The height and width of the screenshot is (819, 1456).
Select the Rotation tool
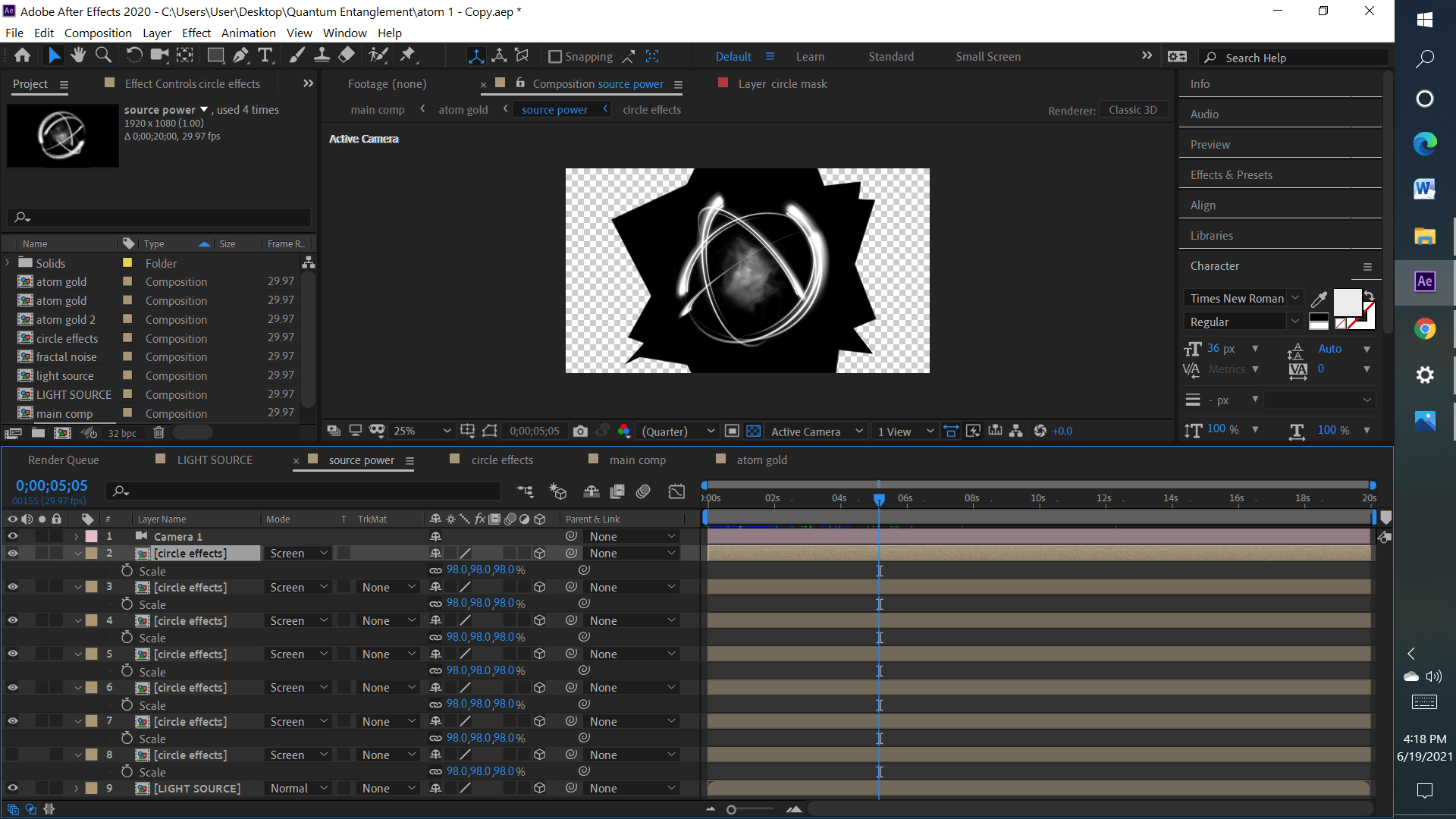(x=134, y=55)
